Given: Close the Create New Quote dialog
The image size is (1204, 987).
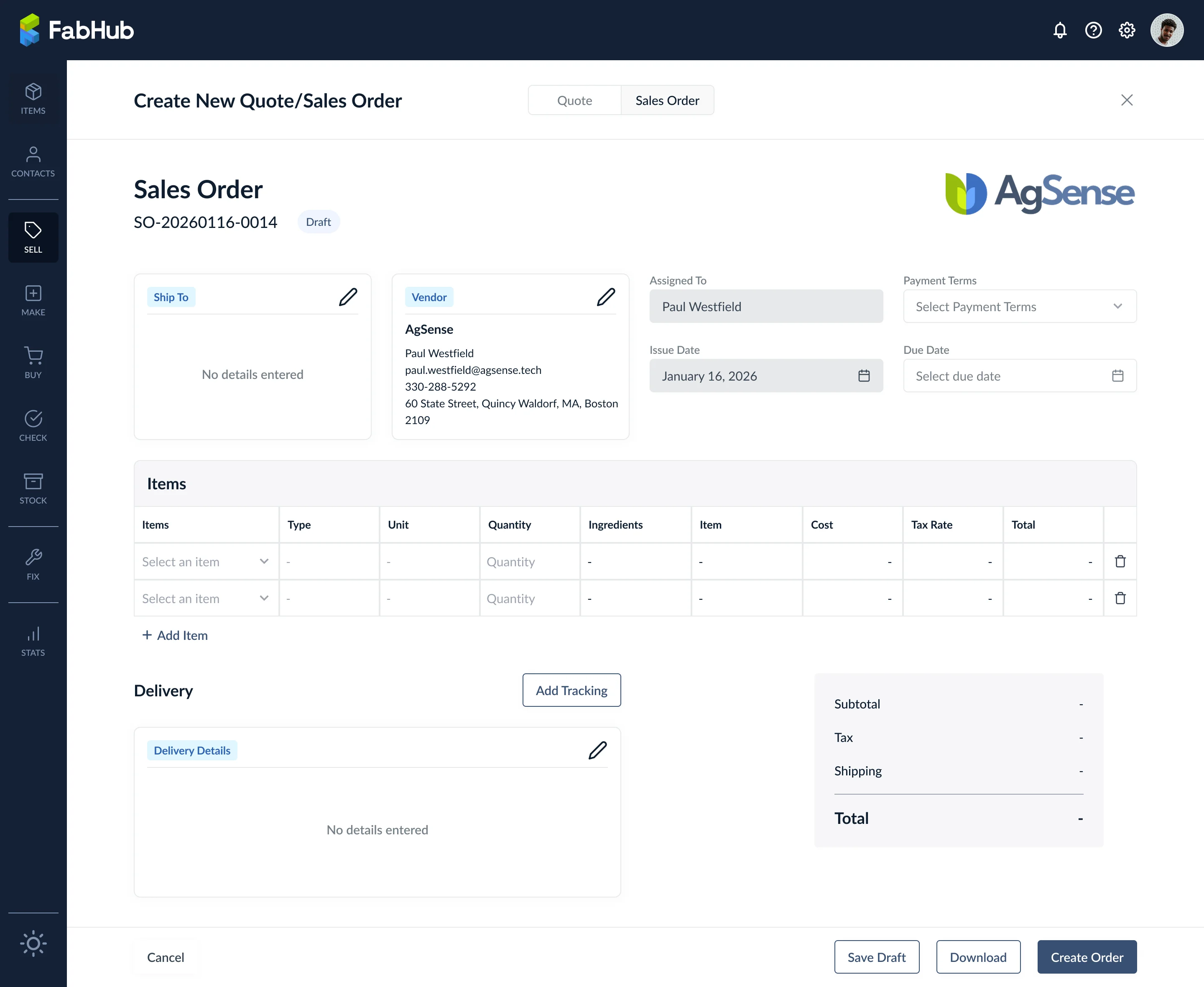Looking at the screenshot, I should point(1127,100).
